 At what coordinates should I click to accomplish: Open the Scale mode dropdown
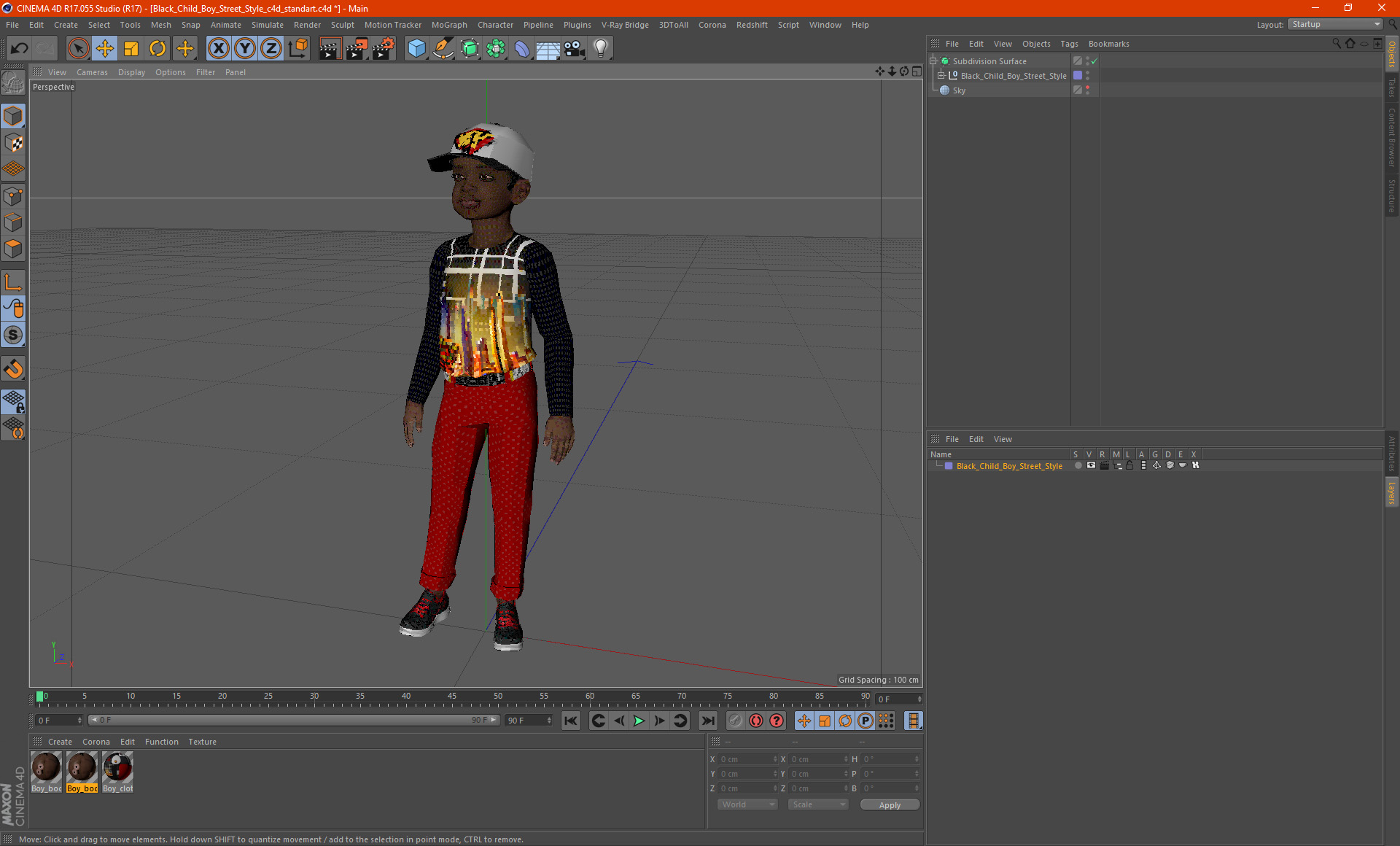(818, 804)
